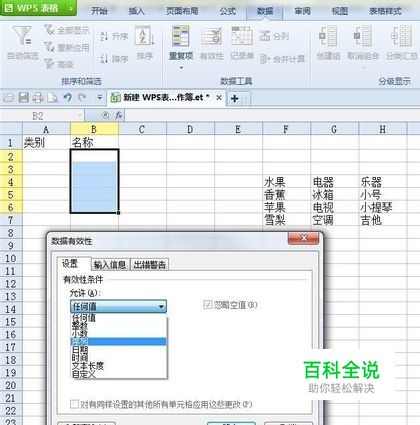
Task: Choose 序列 in the dropdown list
Action: tap(118, 341)
